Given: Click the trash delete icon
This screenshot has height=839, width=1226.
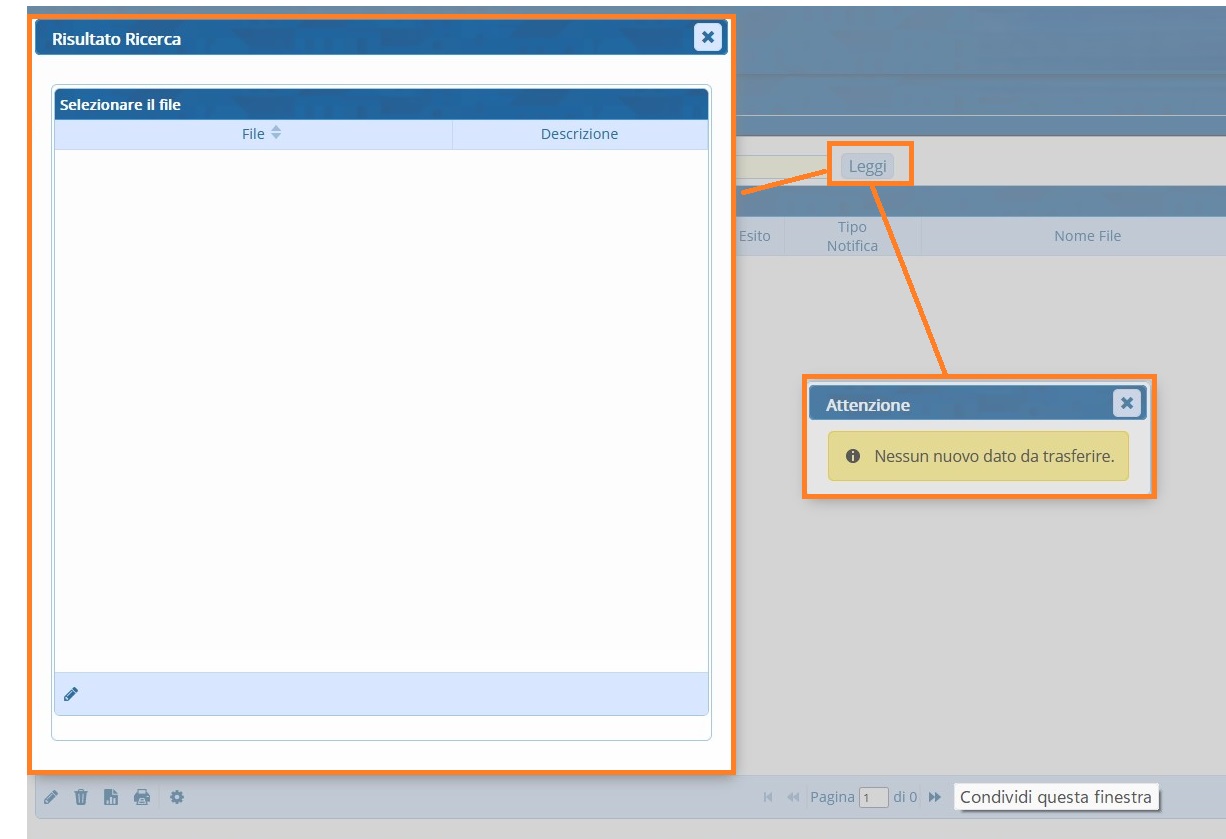Looking at the screenshot, I should tap(81, 797).
